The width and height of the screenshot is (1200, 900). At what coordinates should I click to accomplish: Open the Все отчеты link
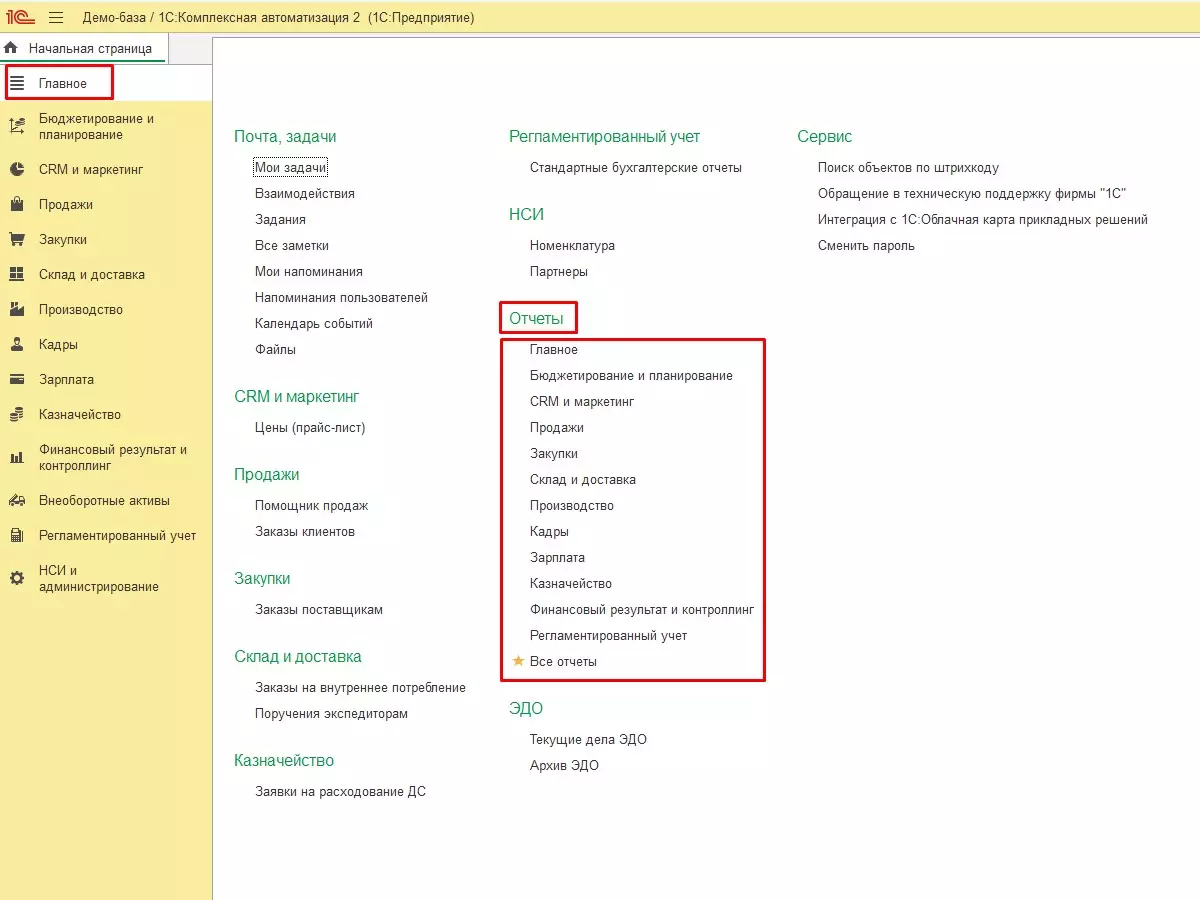click(563, 662)
